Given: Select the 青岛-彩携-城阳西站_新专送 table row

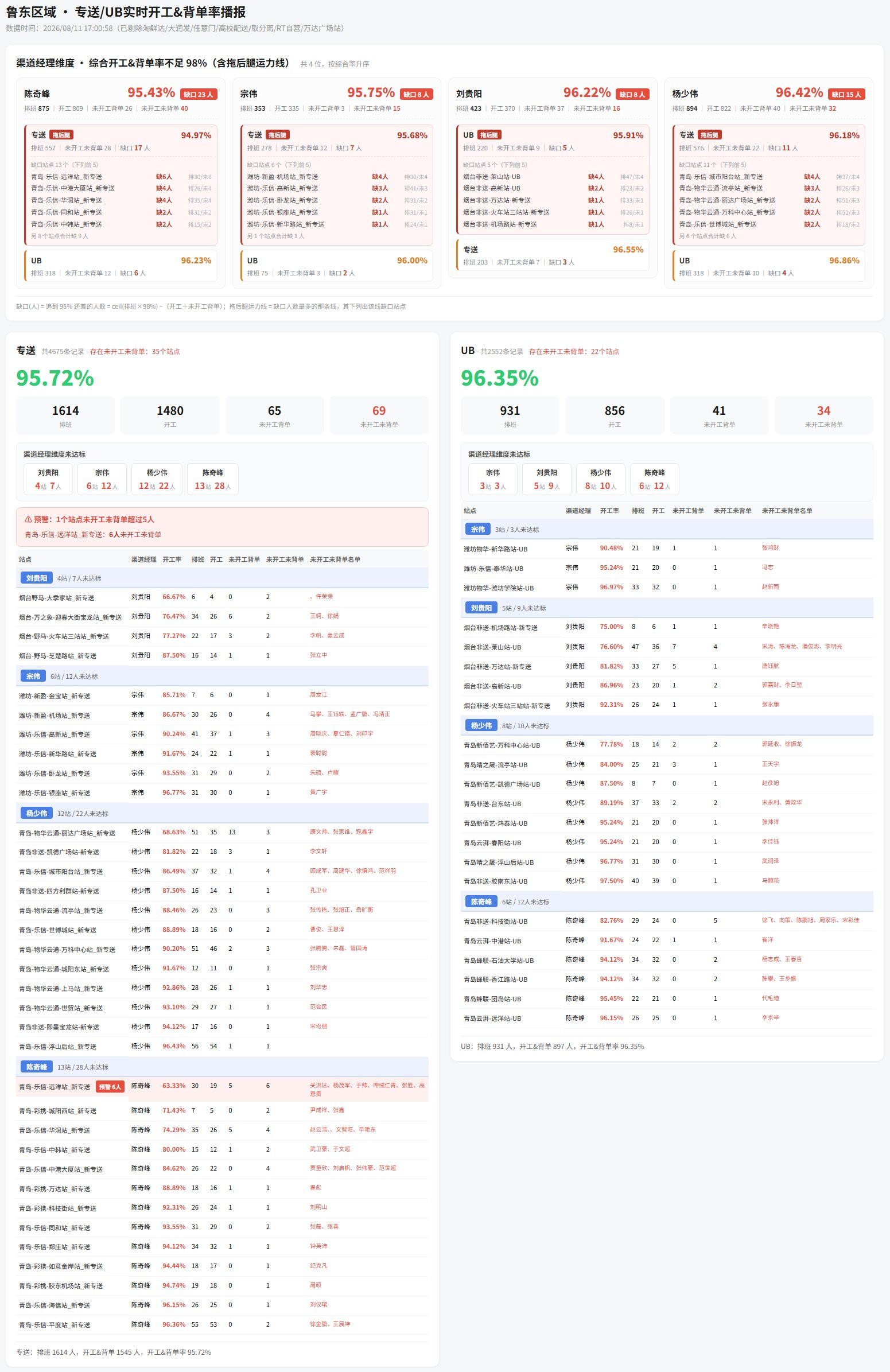Looking at the screenshot, I should pos(222,1111).
